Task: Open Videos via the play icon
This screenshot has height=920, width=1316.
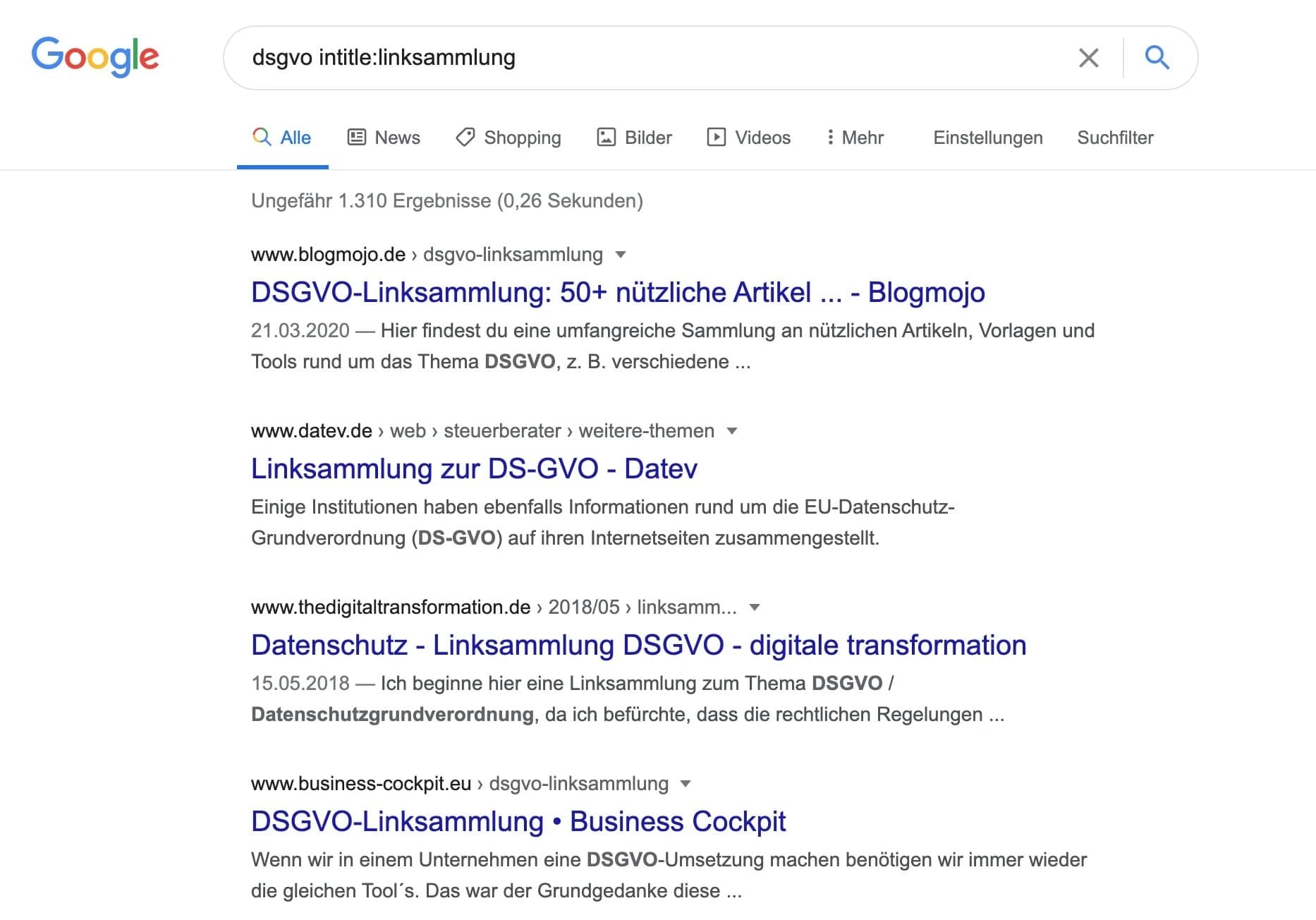Action: click(716, 137)
